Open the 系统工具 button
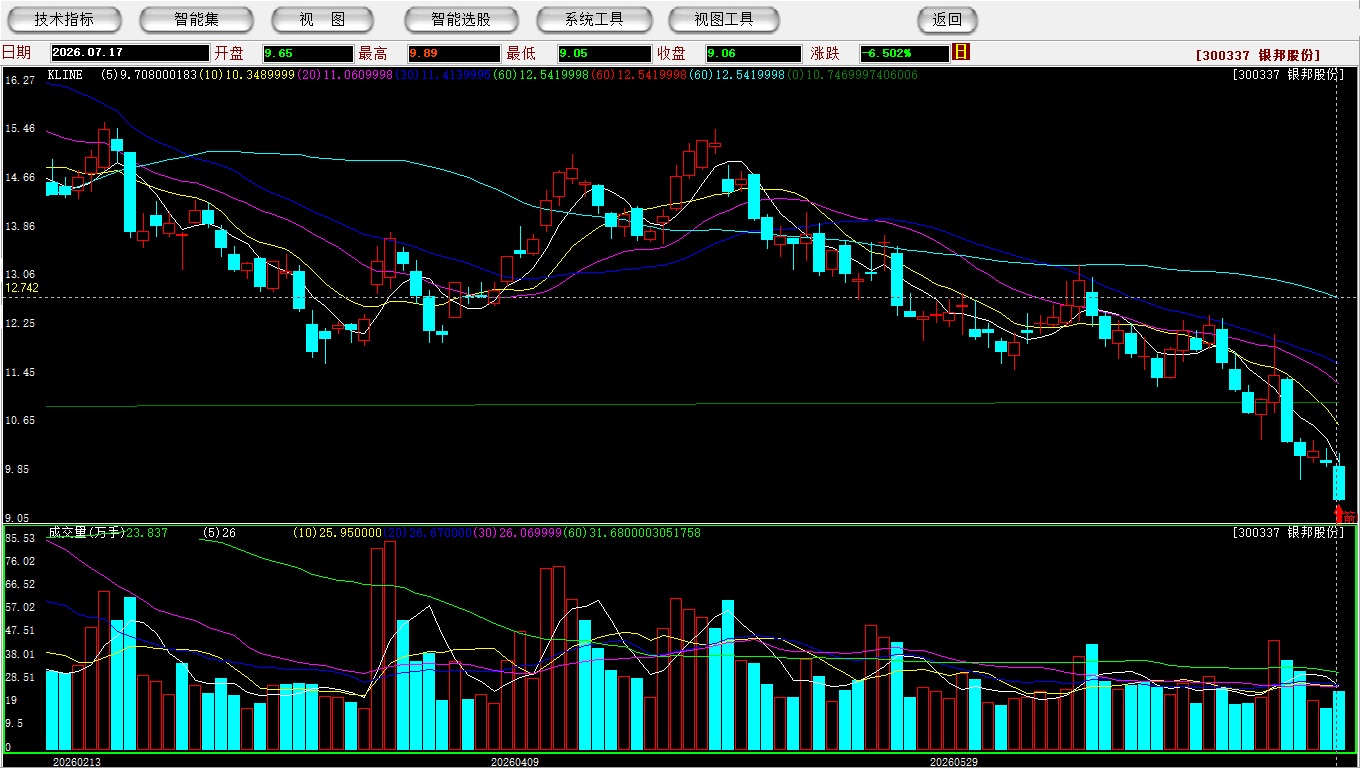 pos(594,20)
